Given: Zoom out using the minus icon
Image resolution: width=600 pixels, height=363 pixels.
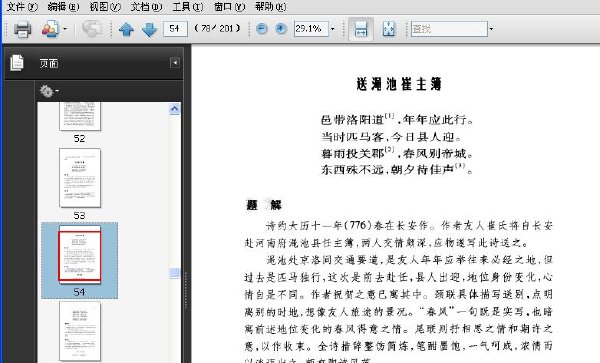Looking at the screenshot, I should (x=261, y=29).
